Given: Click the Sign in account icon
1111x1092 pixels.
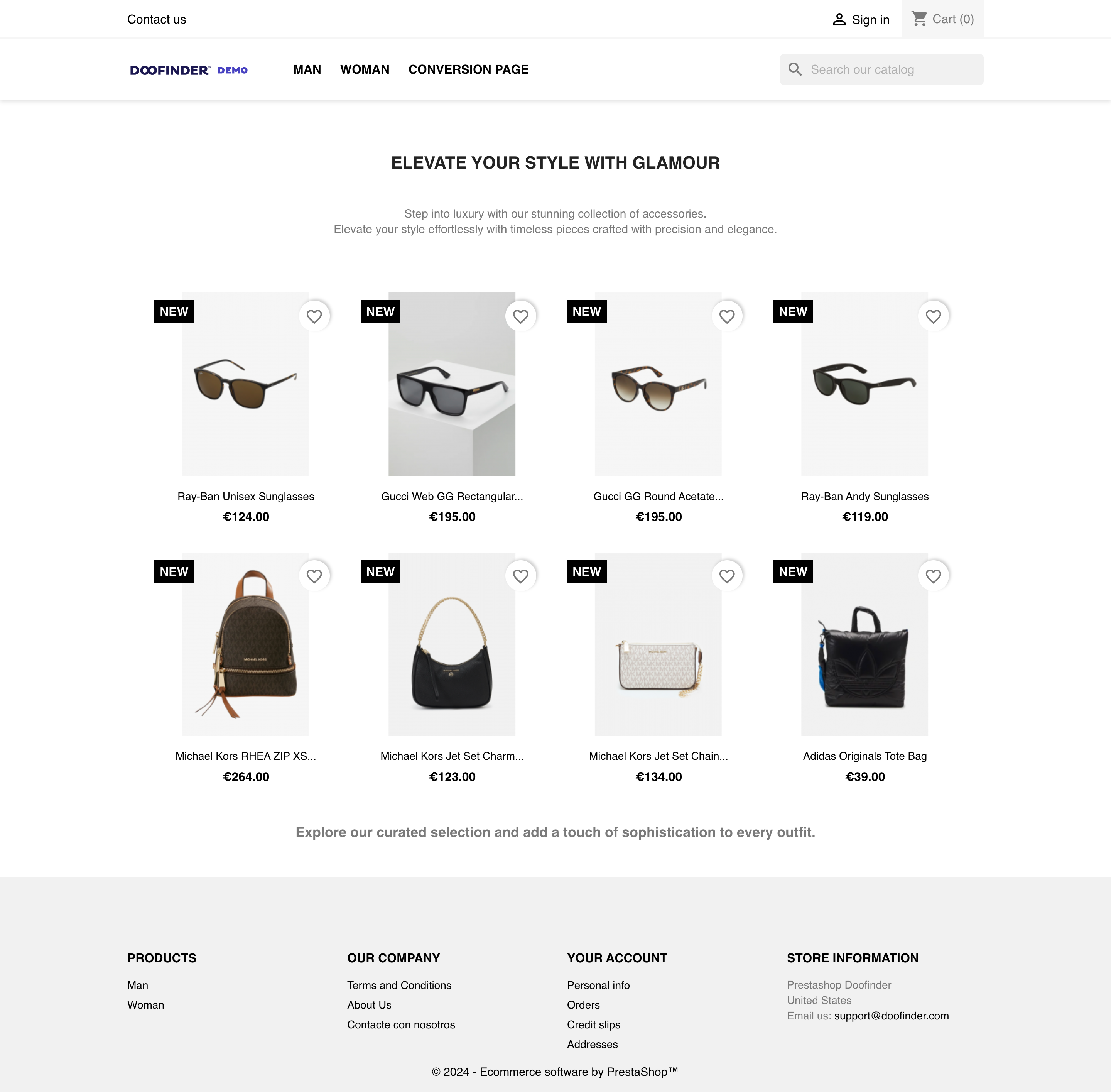Looking at the screenshot, I should click(839, 19).
